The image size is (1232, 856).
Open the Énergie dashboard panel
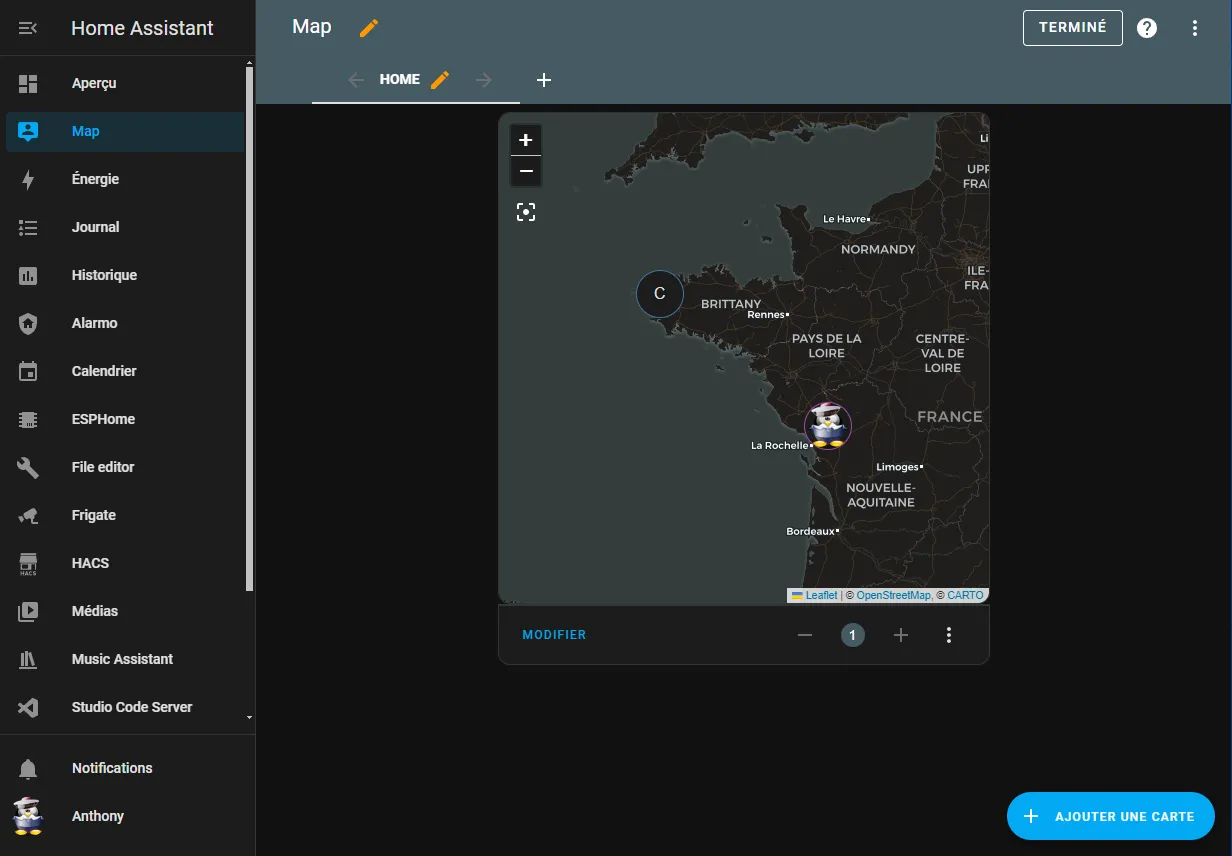tap(95, 179)
